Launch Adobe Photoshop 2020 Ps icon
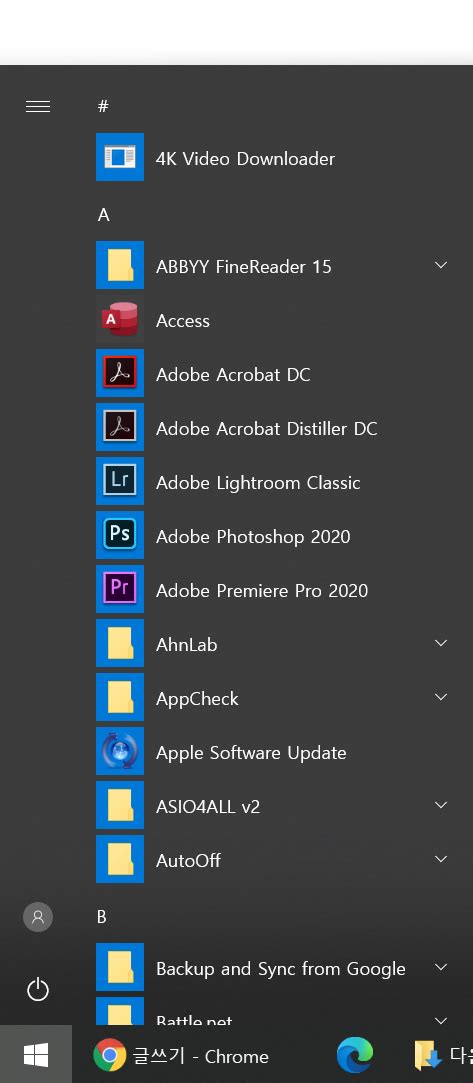 pyautogui.click(x=119, y=535)
